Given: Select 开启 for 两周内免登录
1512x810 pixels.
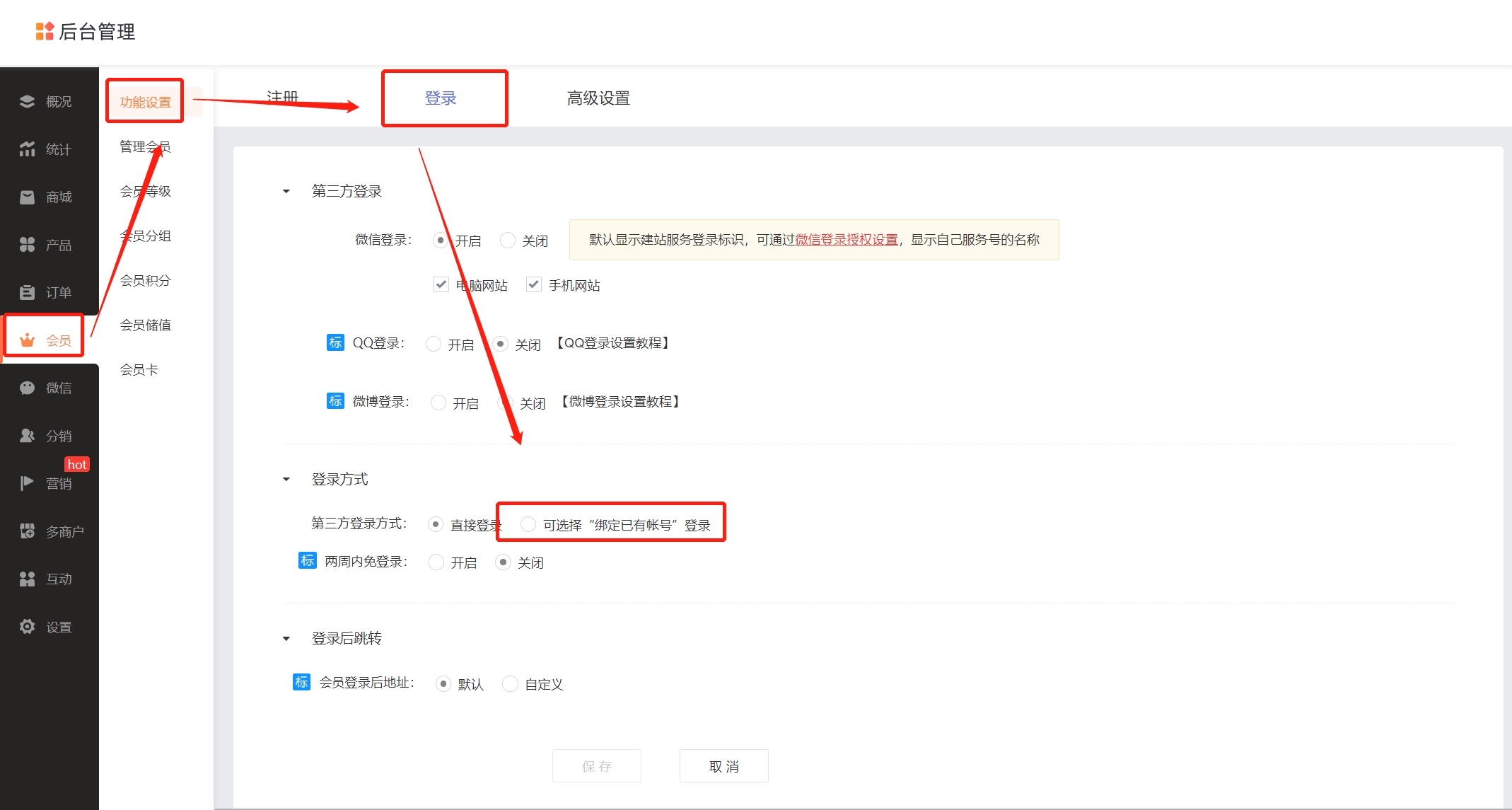Looking at the screenshot, I should click(x=436, y=562).
